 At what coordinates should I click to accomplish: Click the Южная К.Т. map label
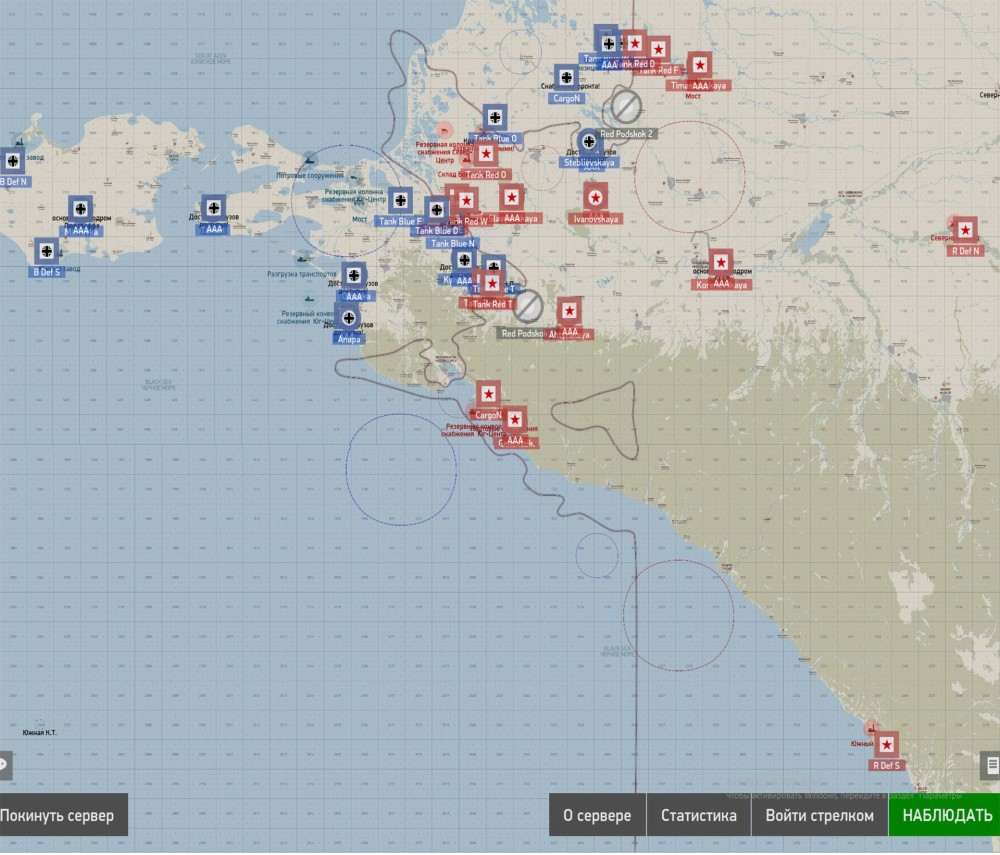coord(40,733)
